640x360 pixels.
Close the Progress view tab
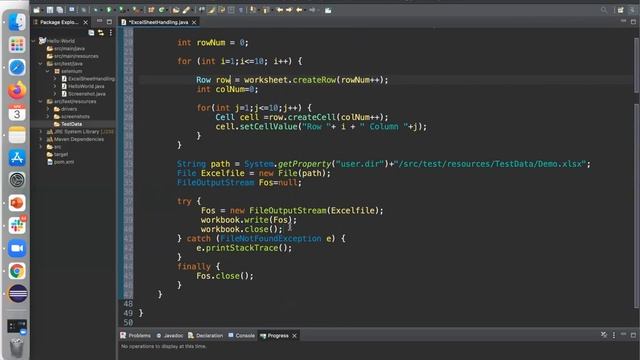[x=294, y=336]
